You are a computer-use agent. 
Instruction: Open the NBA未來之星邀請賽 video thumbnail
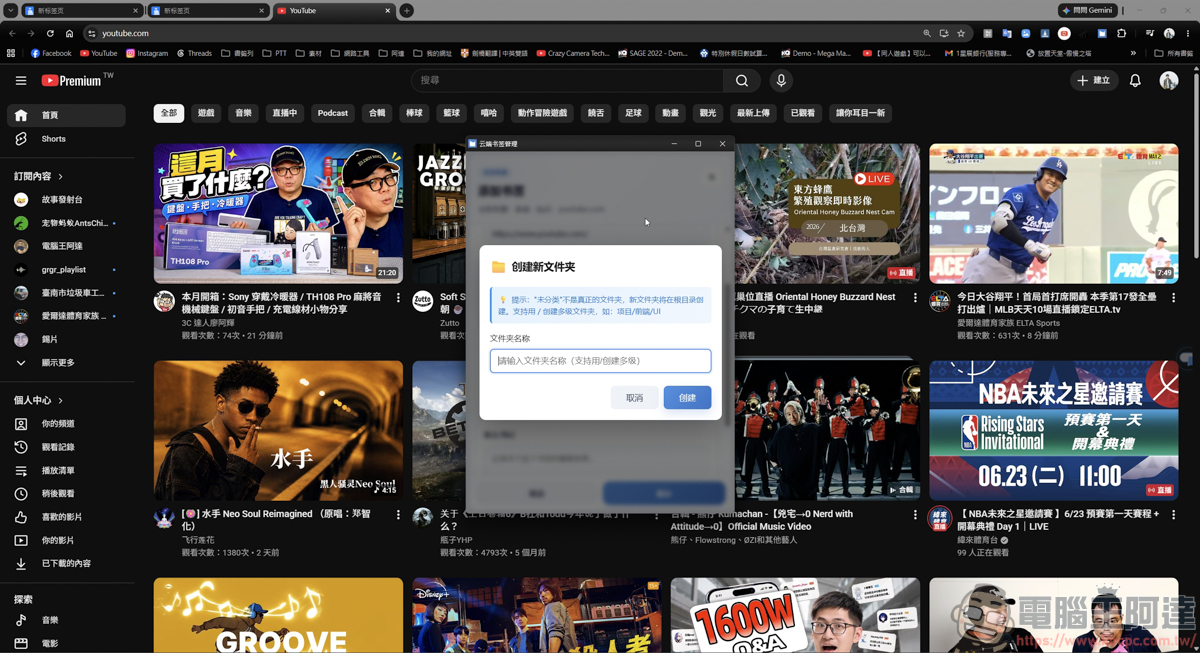(x=1053, y=431)
